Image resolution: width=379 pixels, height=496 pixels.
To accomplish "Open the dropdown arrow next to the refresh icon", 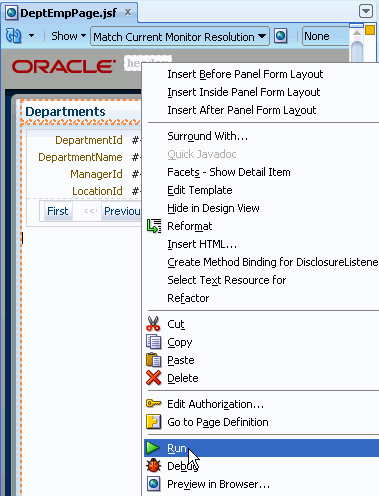I will 31,35.
